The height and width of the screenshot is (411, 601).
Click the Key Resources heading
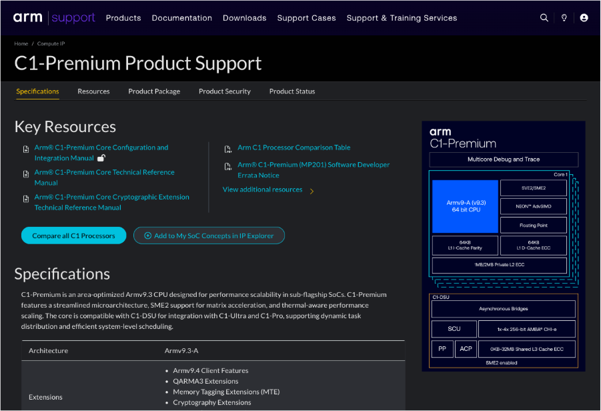pos(65,127)
